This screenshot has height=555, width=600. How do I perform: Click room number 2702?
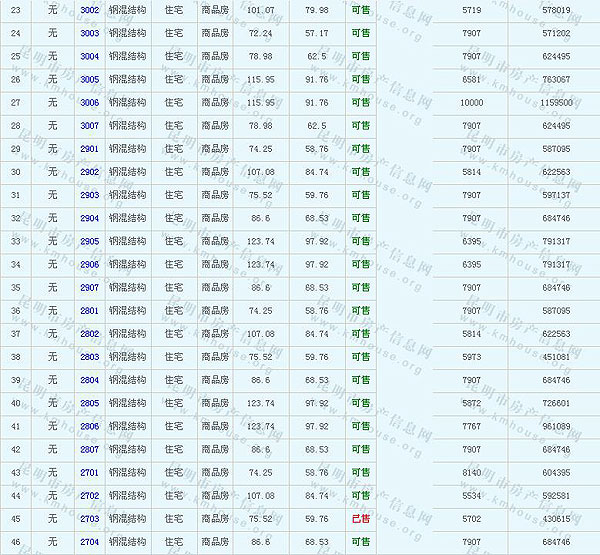pyautogui.click(x=89, y=496)
